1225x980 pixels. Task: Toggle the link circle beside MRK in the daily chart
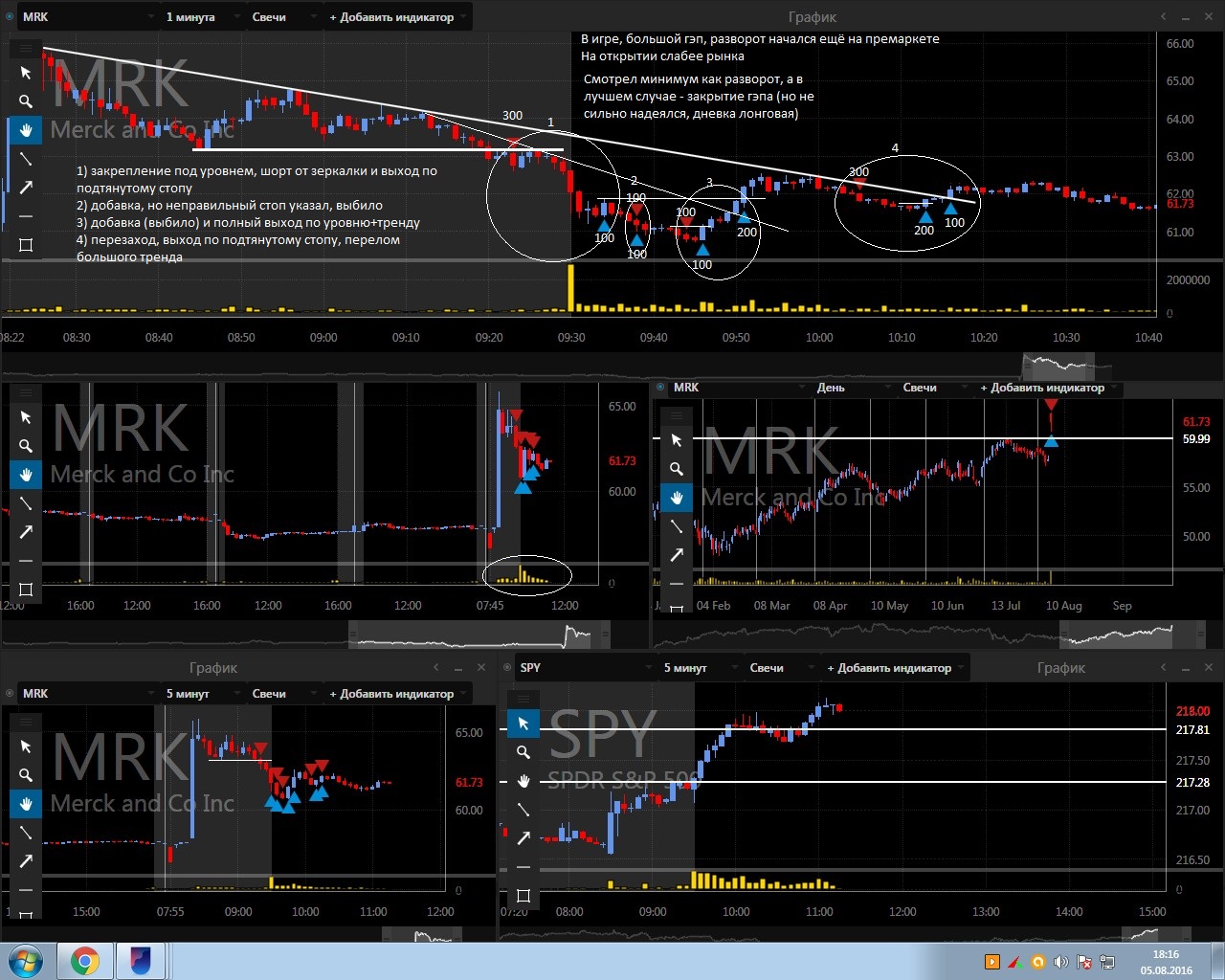(660, 388)
